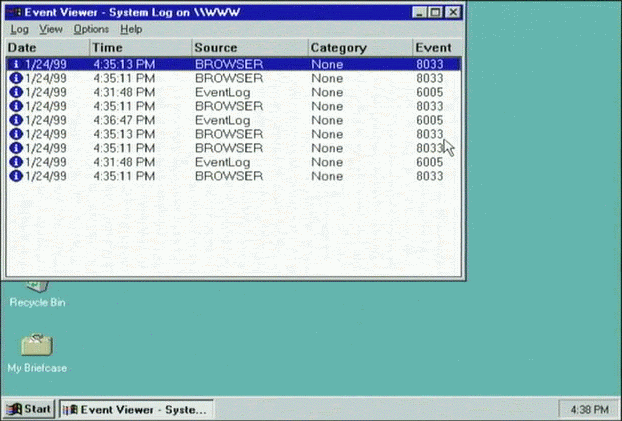The image size is (622, 421).
Task: Open the Help menu
Action: coord(131,29)
